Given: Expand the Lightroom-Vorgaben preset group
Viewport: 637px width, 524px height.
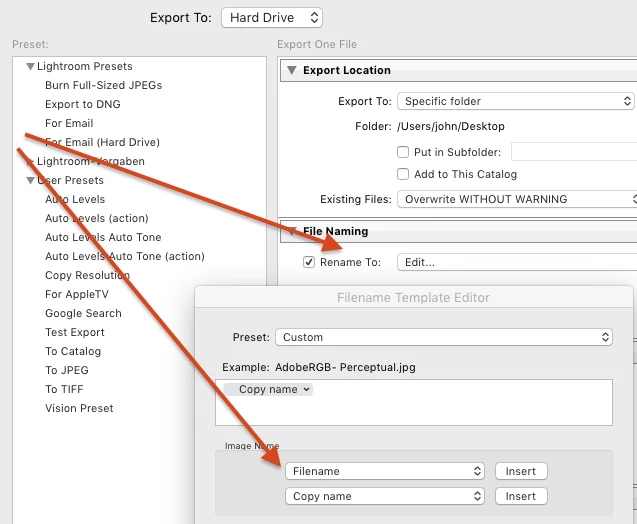Looking at the screenshot, I should (30, 162).
